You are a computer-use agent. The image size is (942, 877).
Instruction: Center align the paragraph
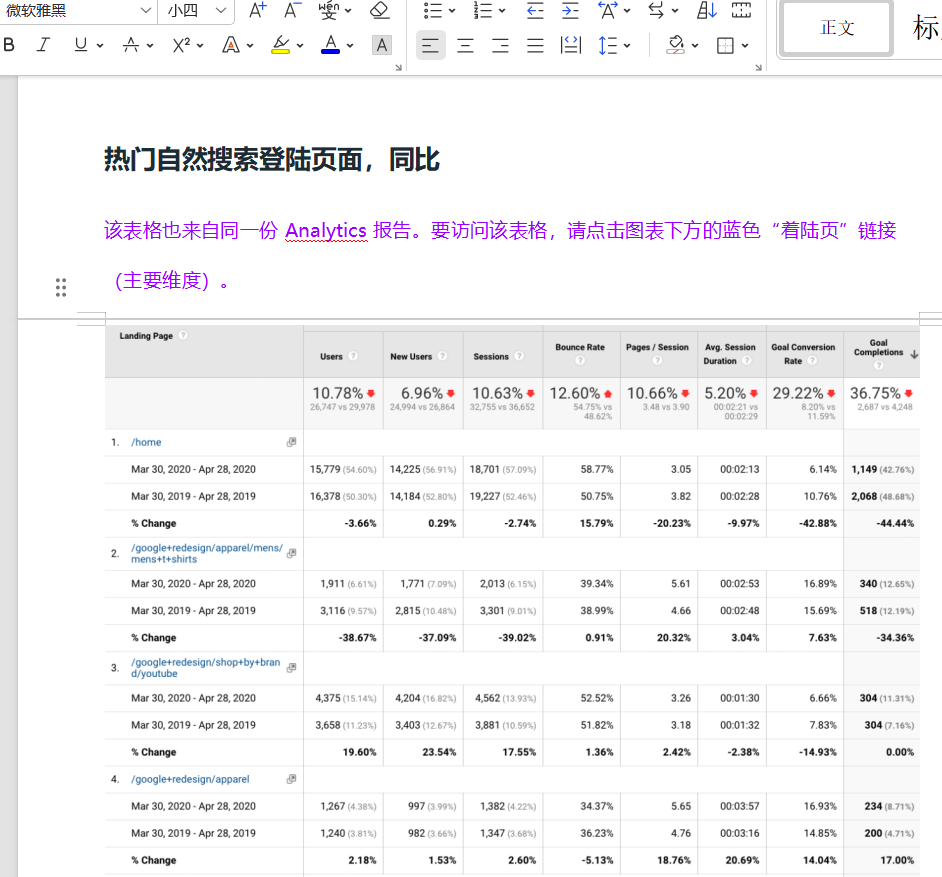465,45
